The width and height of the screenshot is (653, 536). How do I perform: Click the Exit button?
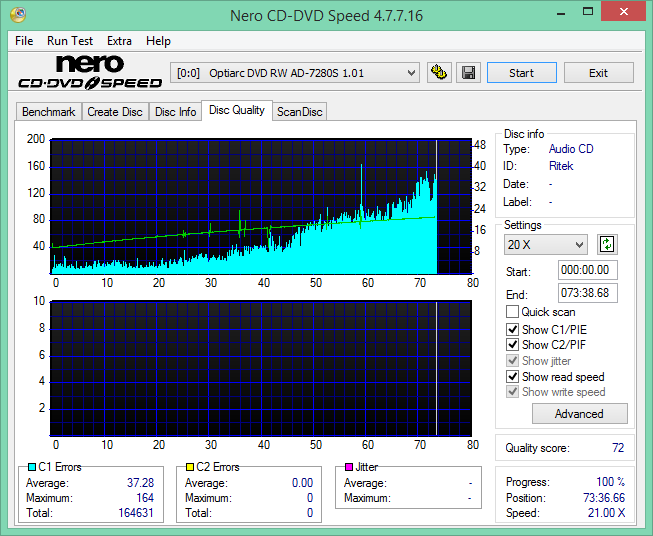(x=598, y=73)
